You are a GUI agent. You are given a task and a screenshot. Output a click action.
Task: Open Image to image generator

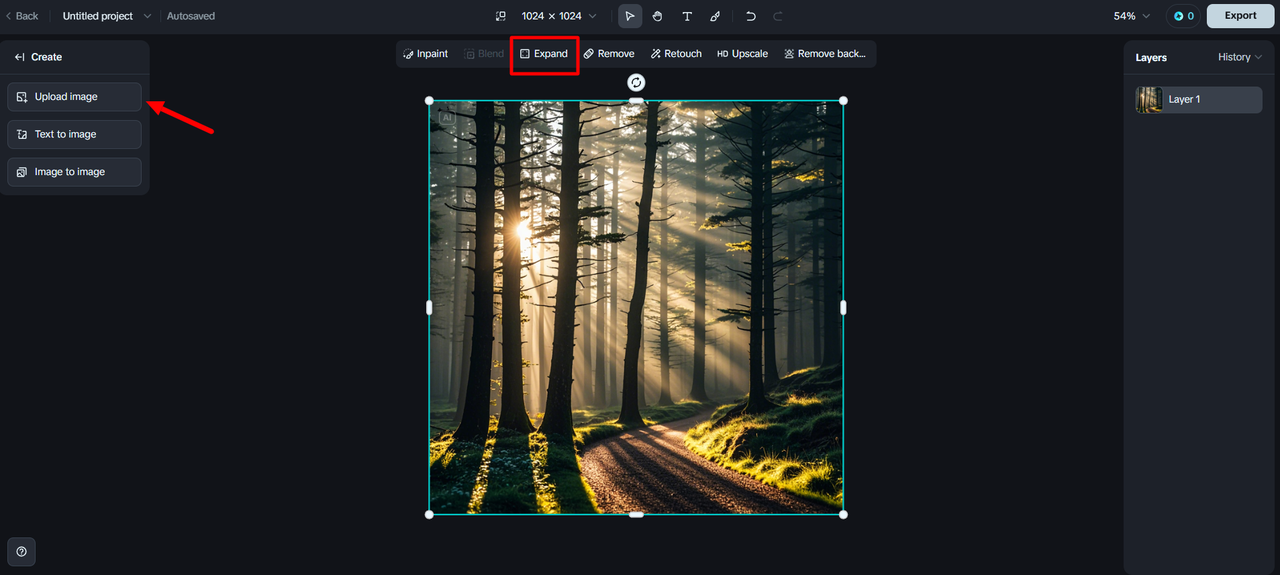coord(74,172)
